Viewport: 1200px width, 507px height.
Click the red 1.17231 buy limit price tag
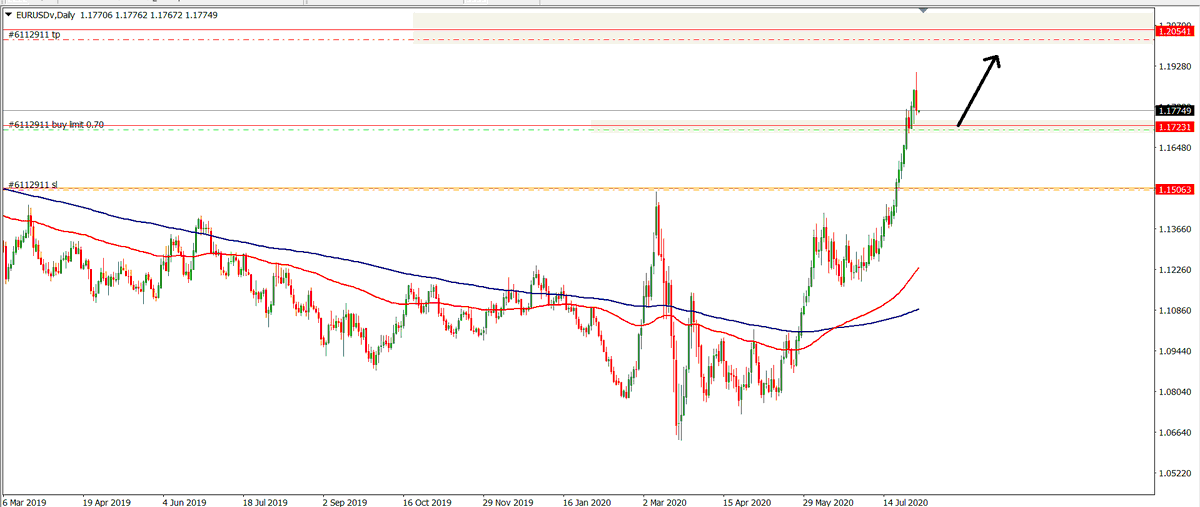(1174, 127)
